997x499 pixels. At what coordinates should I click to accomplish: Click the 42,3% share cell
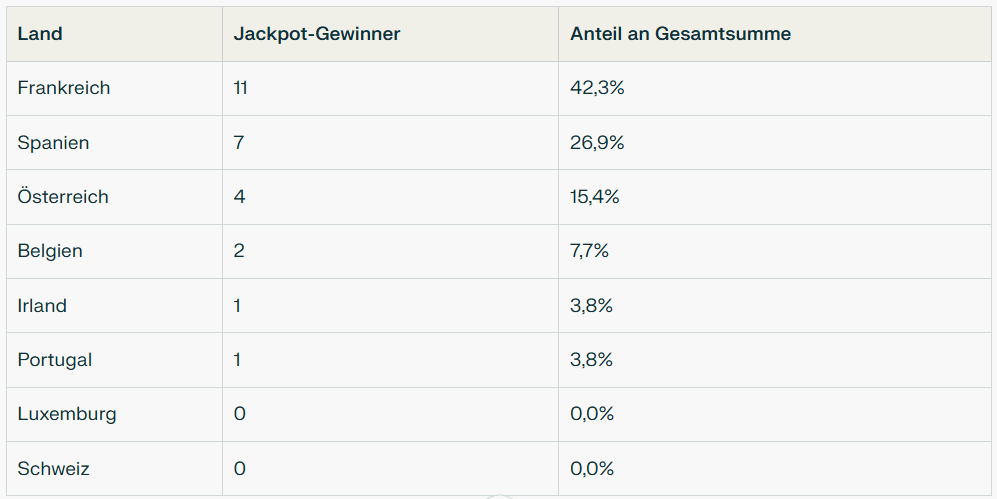click(x=597, y=88)
